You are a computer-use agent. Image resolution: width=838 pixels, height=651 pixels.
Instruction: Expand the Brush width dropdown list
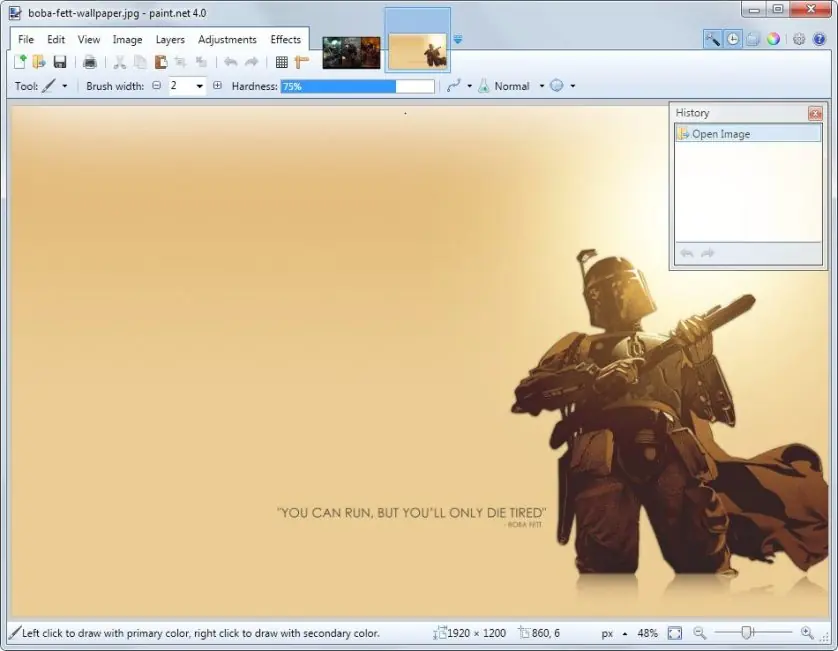point(200,87)
